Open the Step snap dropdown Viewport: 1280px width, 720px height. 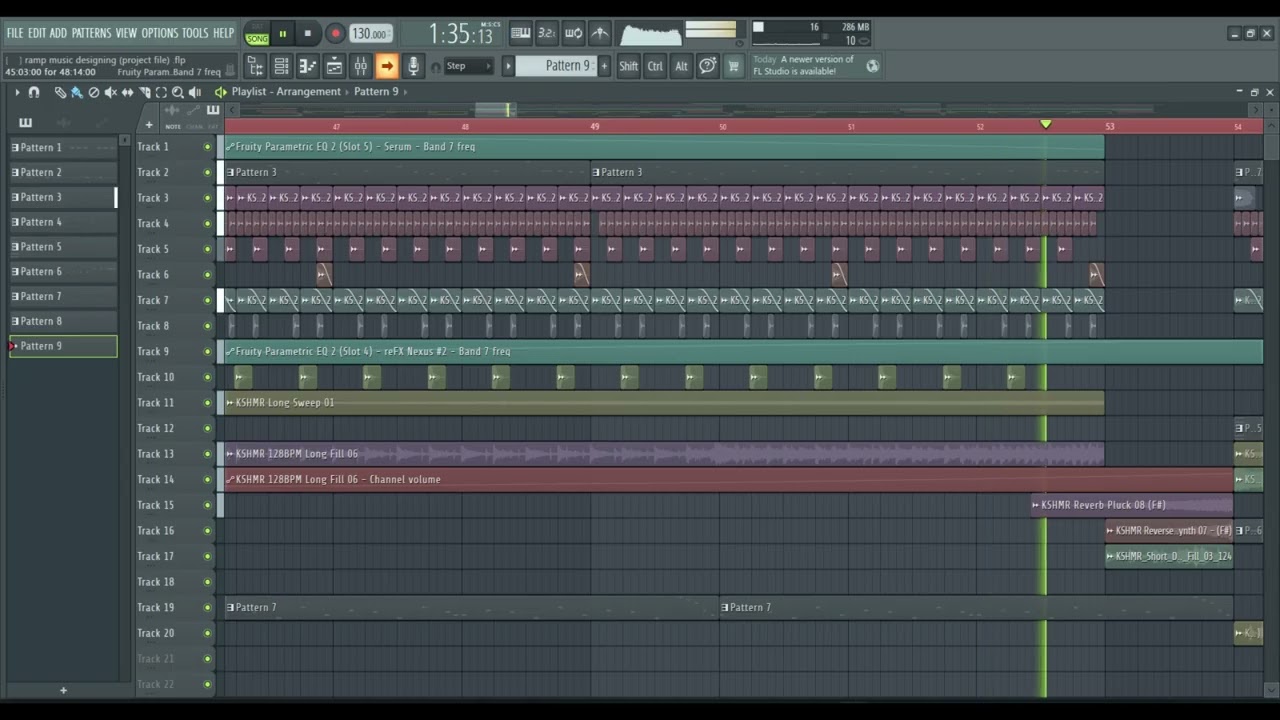pos(468,66)
